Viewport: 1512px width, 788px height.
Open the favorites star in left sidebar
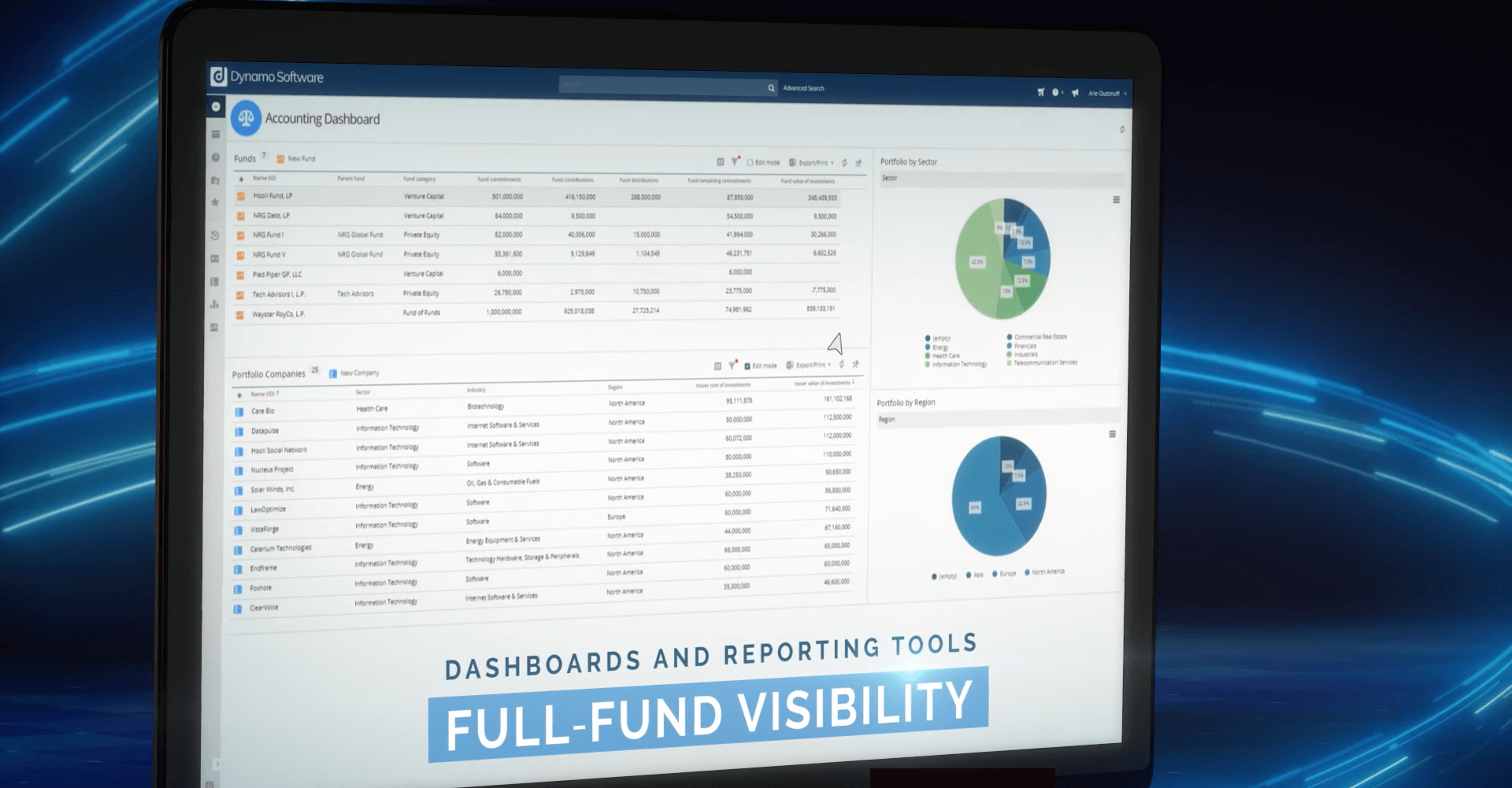[215, 202]
